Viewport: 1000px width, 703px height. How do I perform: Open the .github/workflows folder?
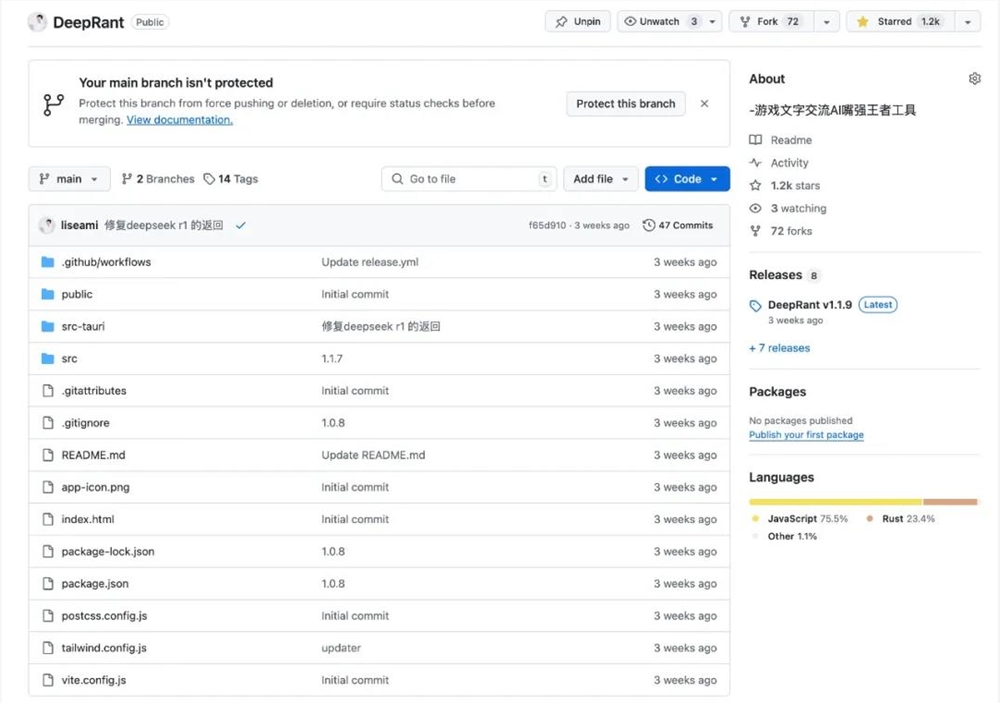106,262
